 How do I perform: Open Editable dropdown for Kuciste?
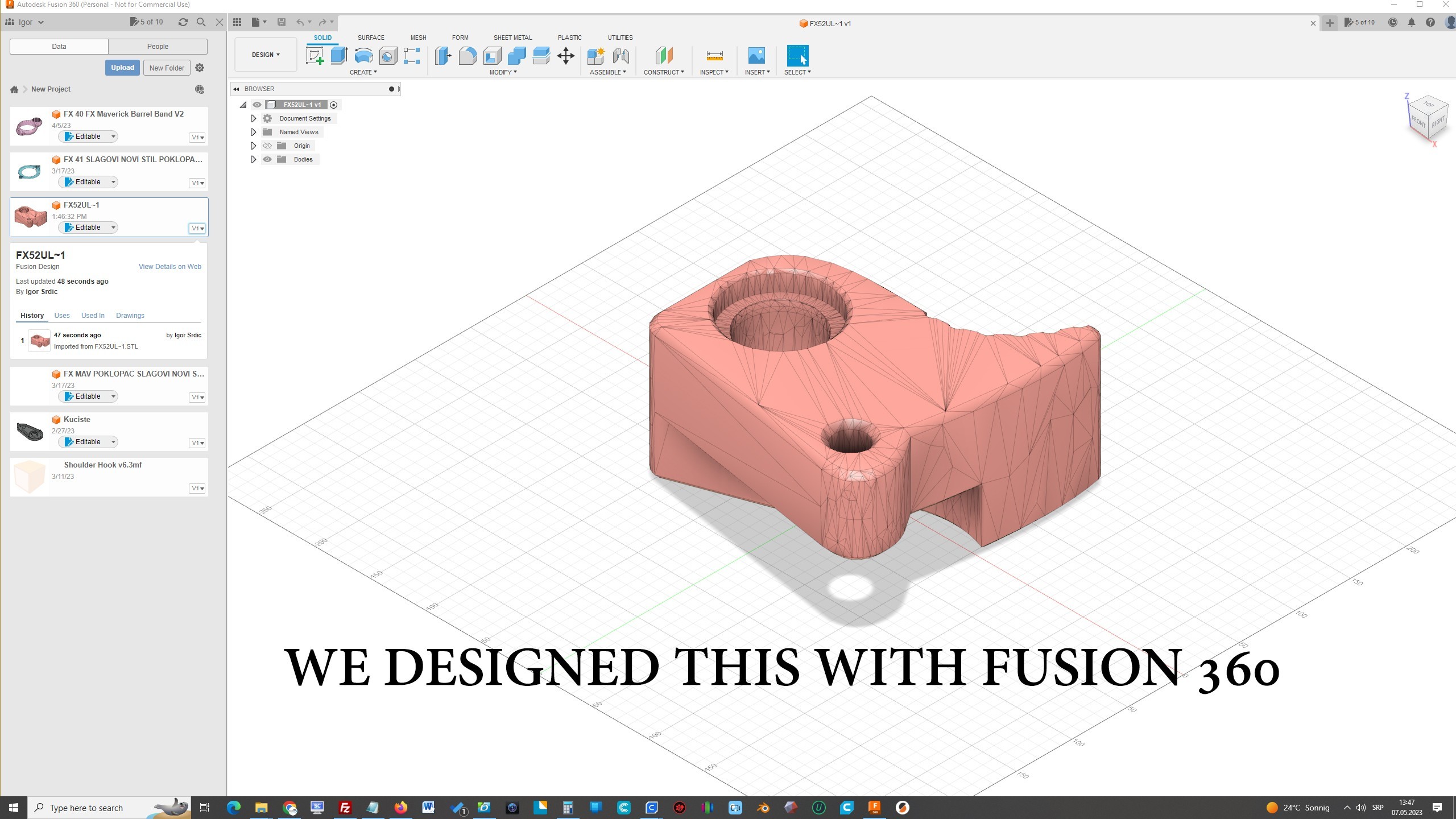pyautogui.click(x=113, y=442)
